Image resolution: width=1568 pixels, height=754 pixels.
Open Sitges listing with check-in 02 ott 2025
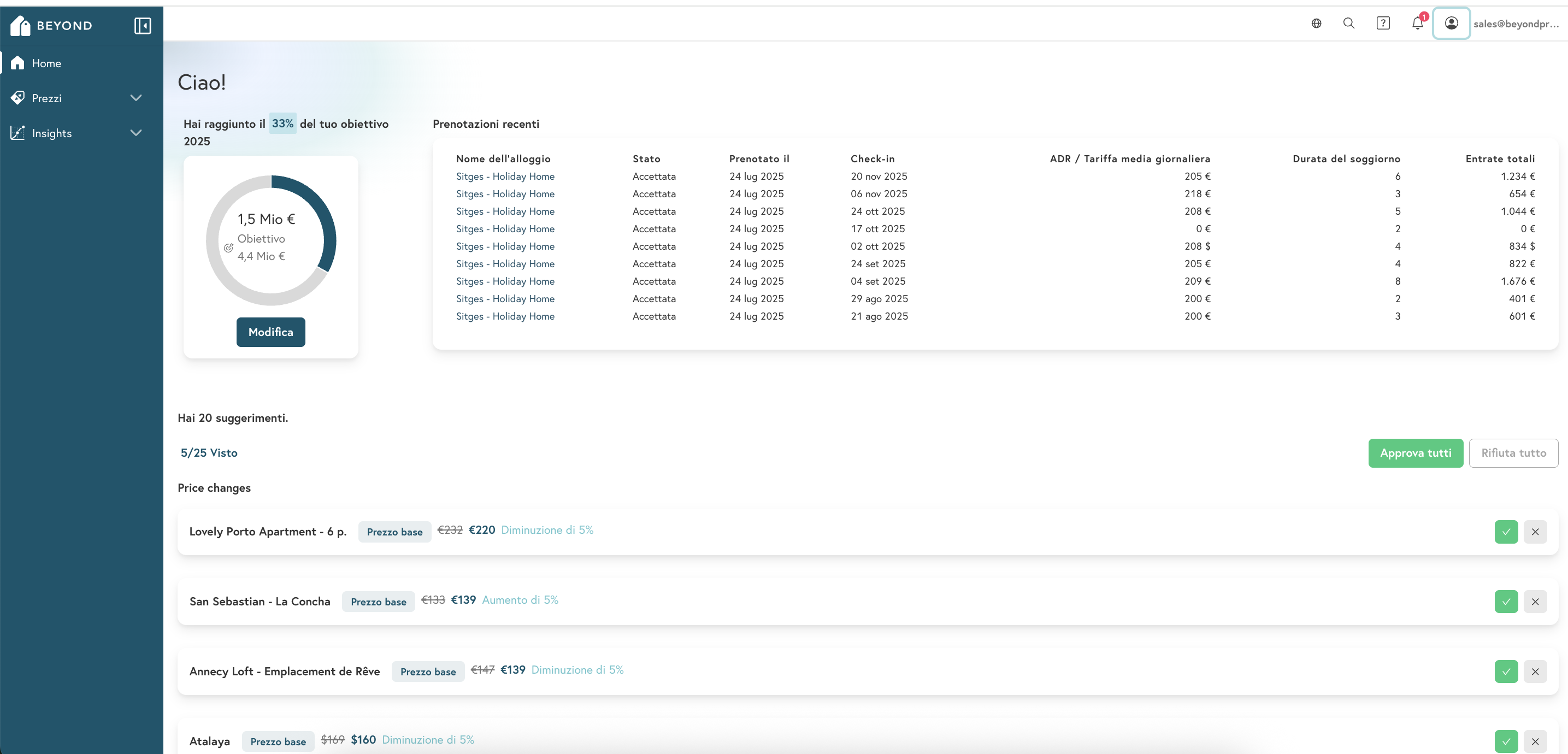pos(505,246)
